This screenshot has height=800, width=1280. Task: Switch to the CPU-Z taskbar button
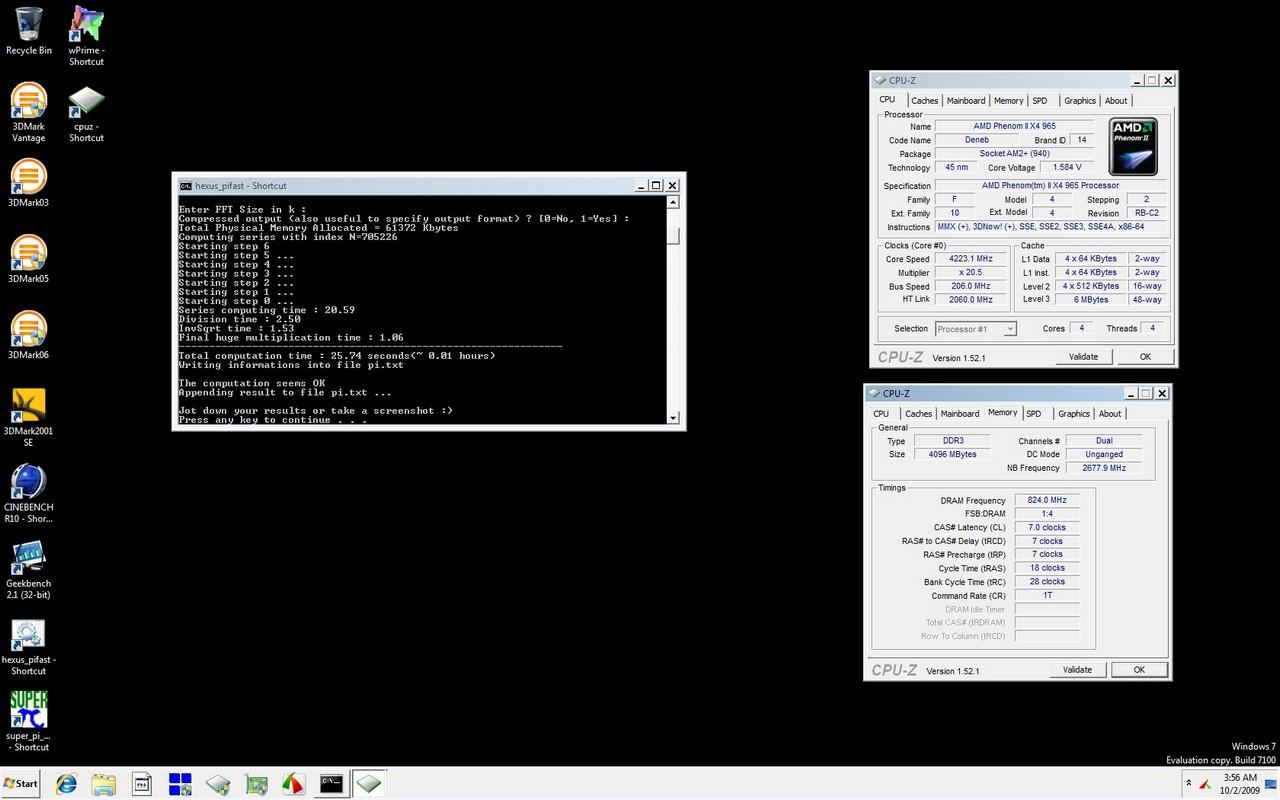tap(368, 784)
